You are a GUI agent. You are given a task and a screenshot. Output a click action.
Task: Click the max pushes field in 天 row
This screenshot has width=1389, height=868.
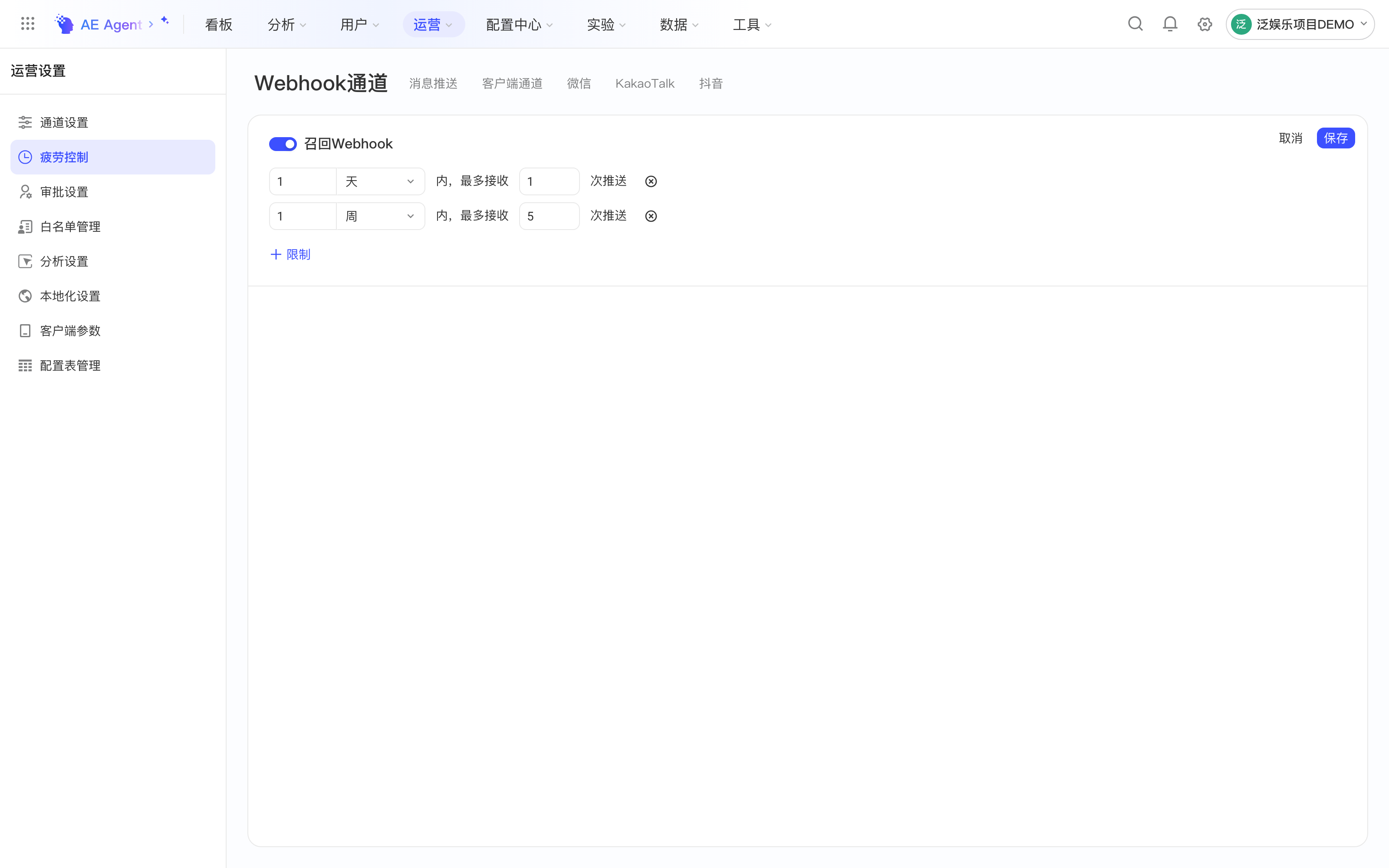tap(549, 181)
